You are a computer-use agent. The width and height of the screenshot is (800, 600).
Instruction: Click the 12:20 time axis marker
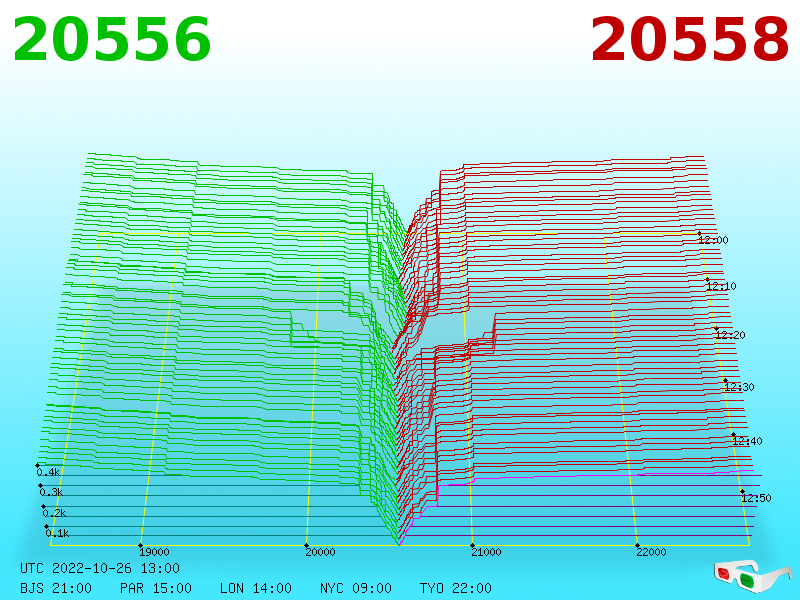731,335
